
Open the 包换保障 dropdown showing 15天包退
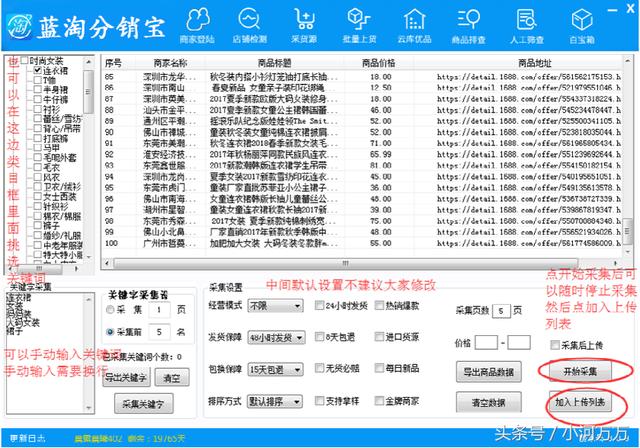pyautogui.click(x=275, y=370)
